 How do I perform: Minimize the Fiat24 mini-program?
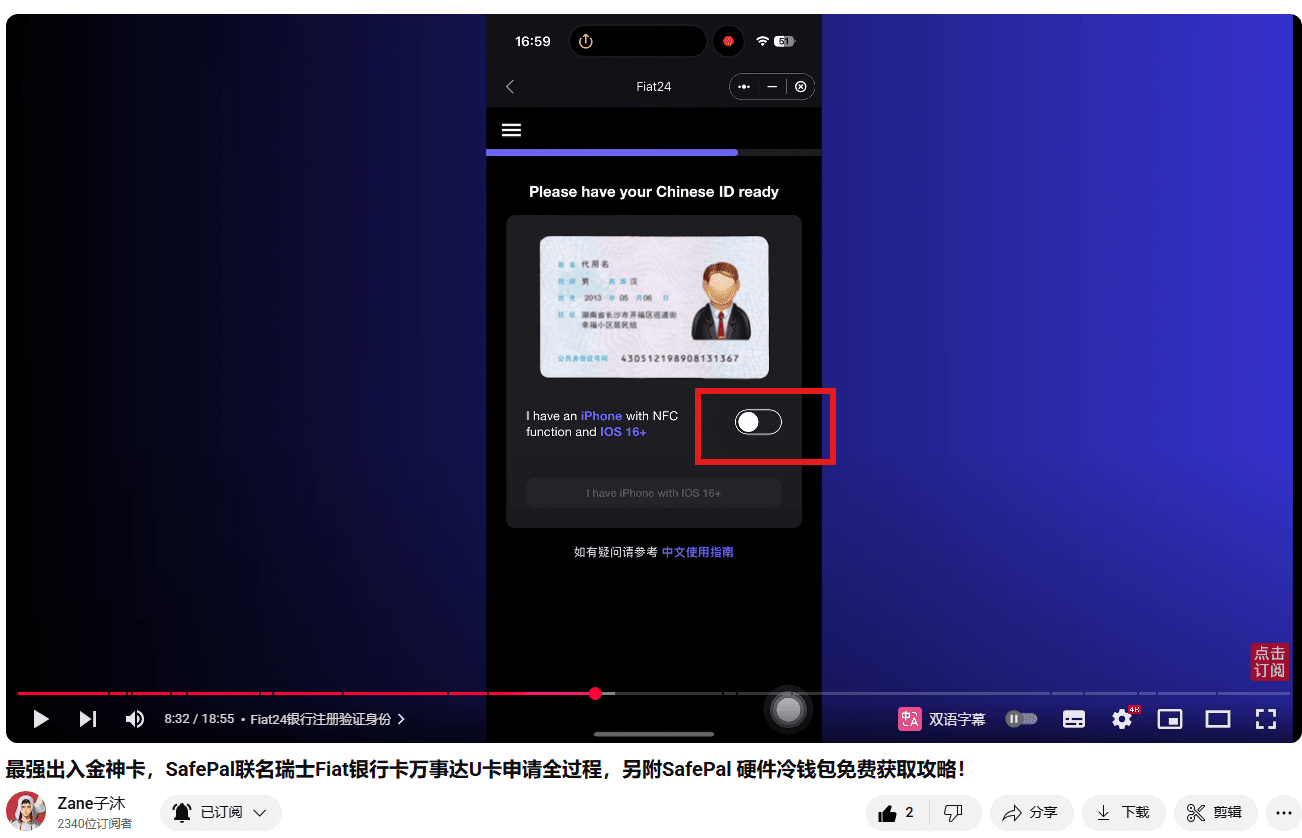click(772, 87)
